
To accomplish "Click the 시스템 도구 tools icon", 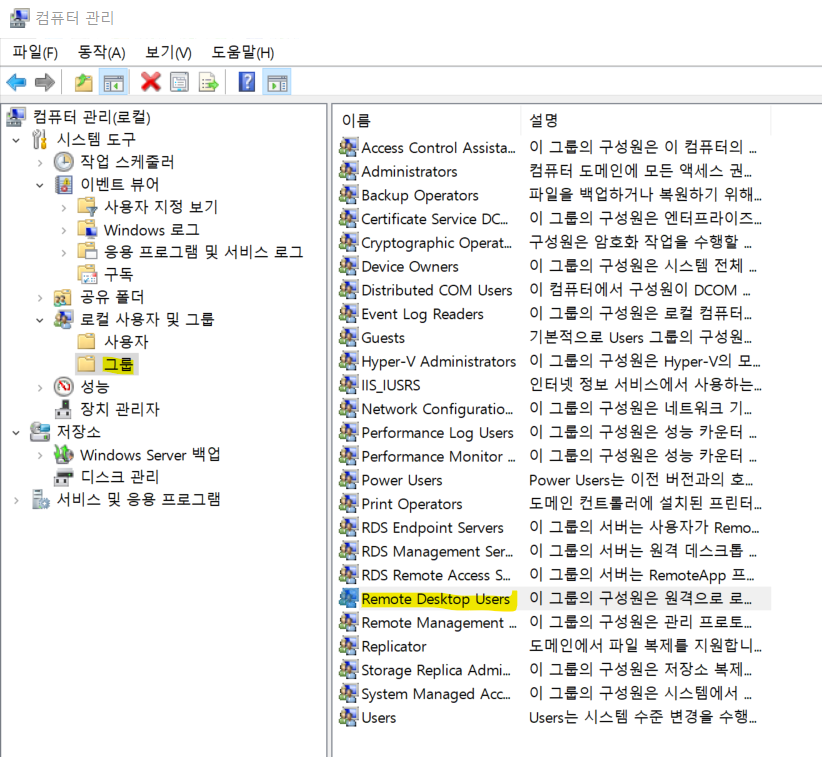I will click(x=40, y=139).
